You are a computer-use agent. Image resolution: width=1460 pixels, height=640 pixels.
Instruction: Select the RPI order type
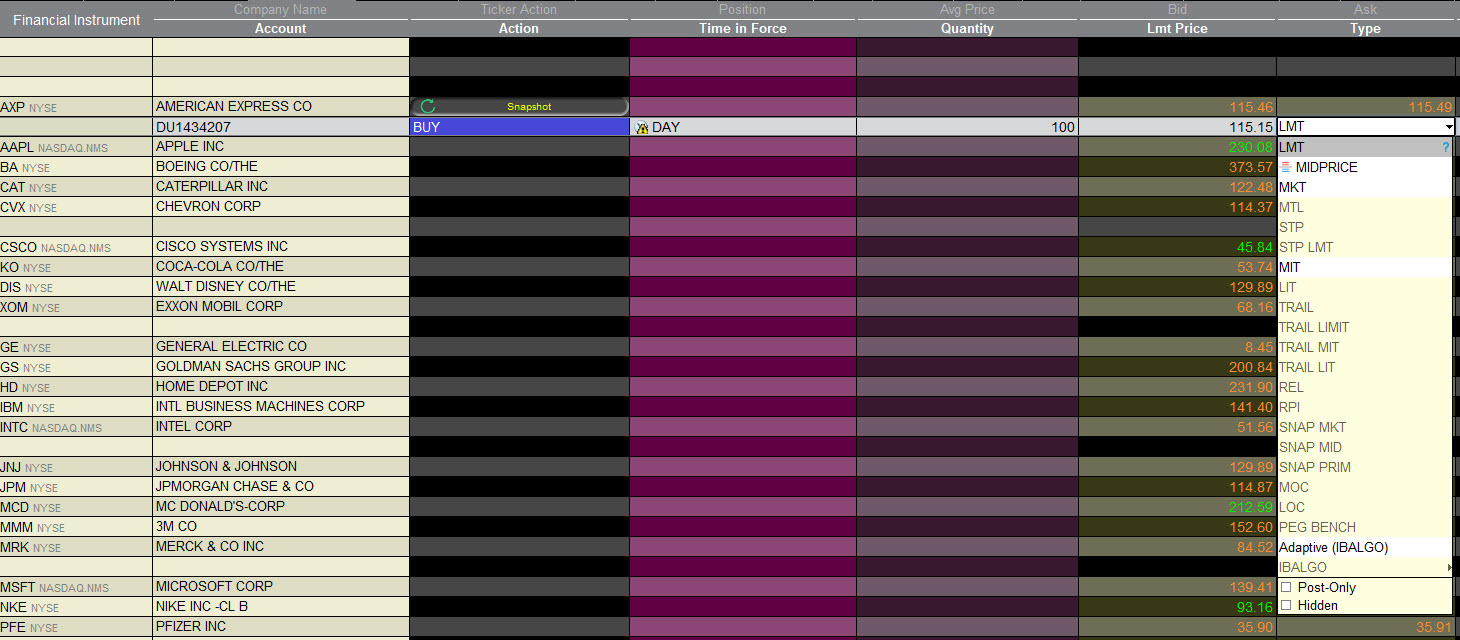click(x=1364, y=407)
